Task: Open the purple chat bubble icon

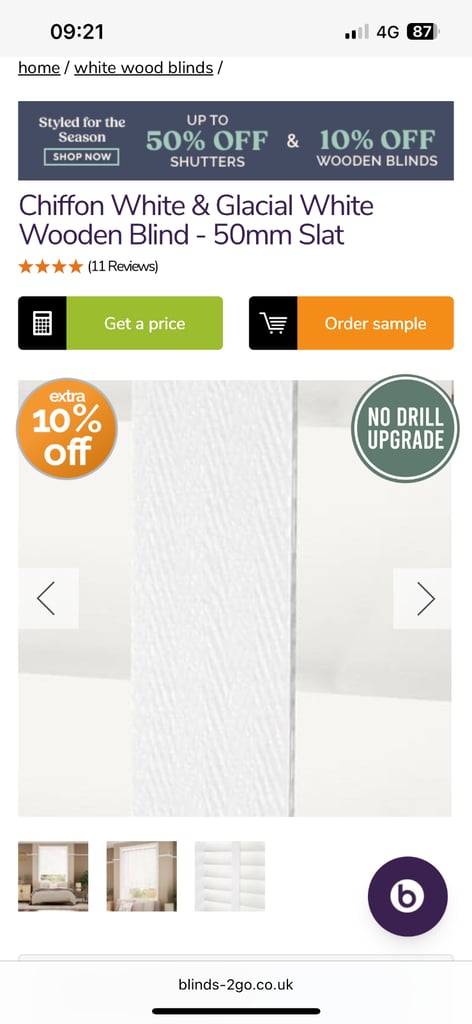Action: coord(407,896)
